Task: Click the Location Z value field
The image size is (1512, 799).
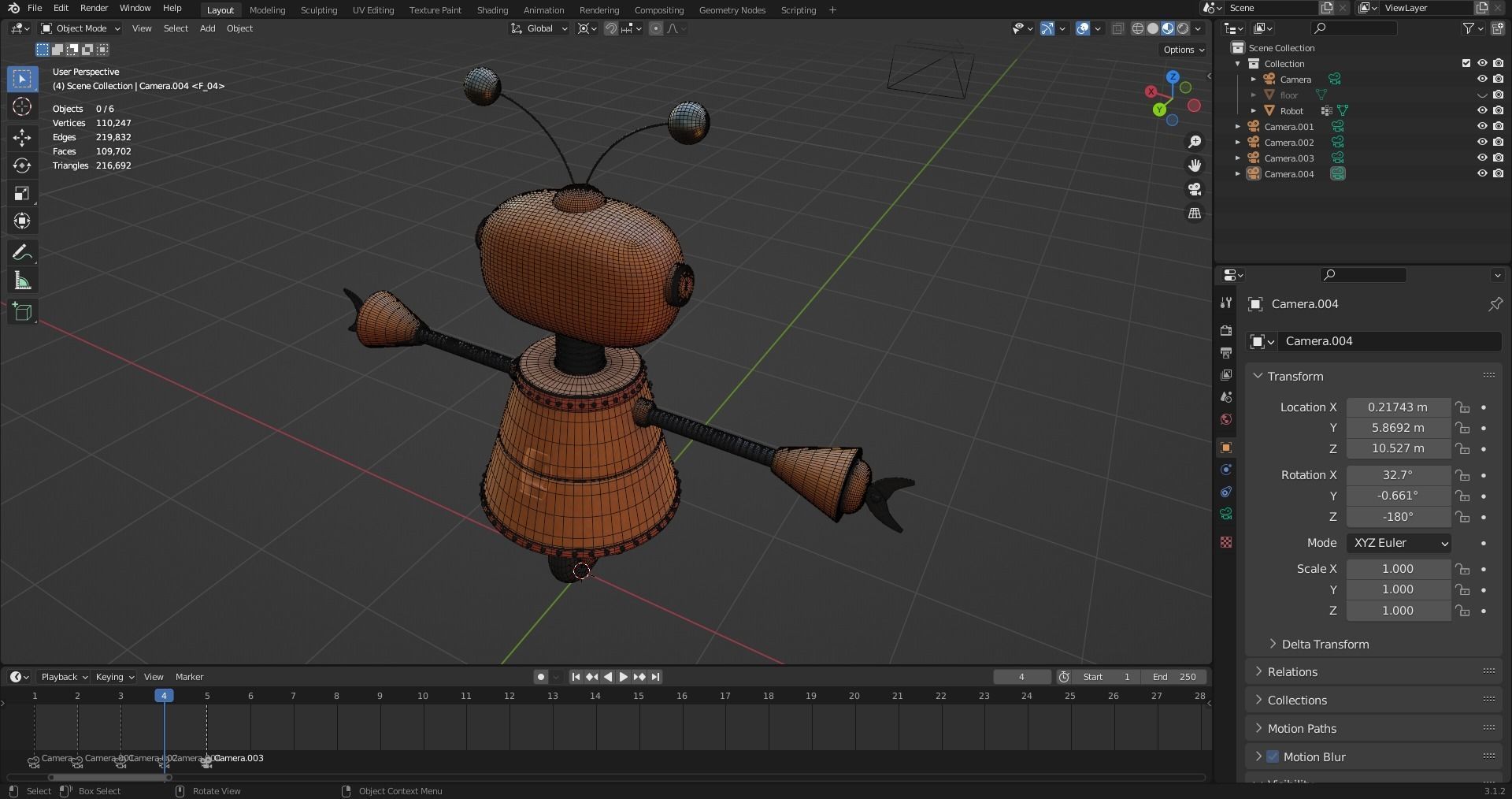Action: (x=1398, y=448)
